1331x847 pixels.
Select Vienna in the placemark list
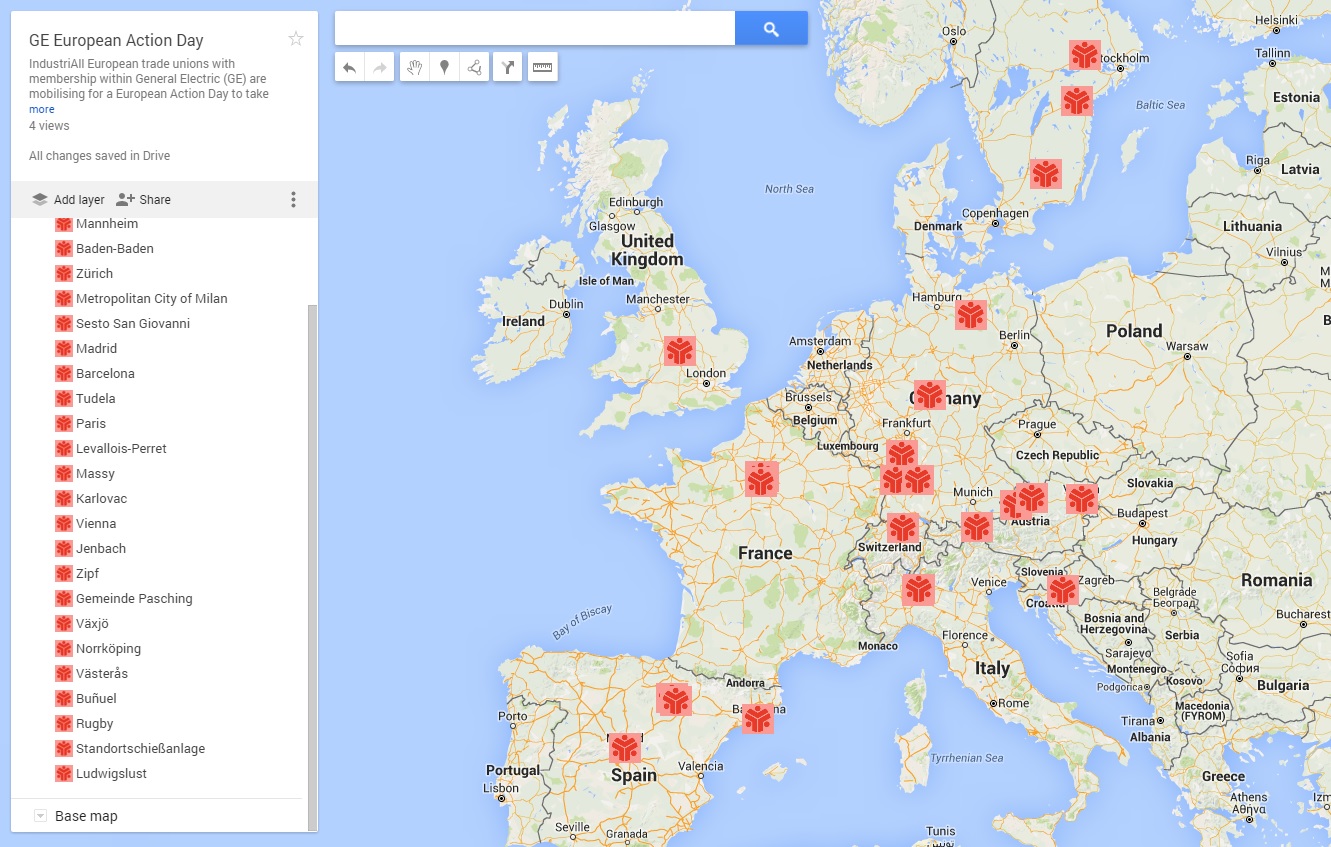[x=94, y=523]
